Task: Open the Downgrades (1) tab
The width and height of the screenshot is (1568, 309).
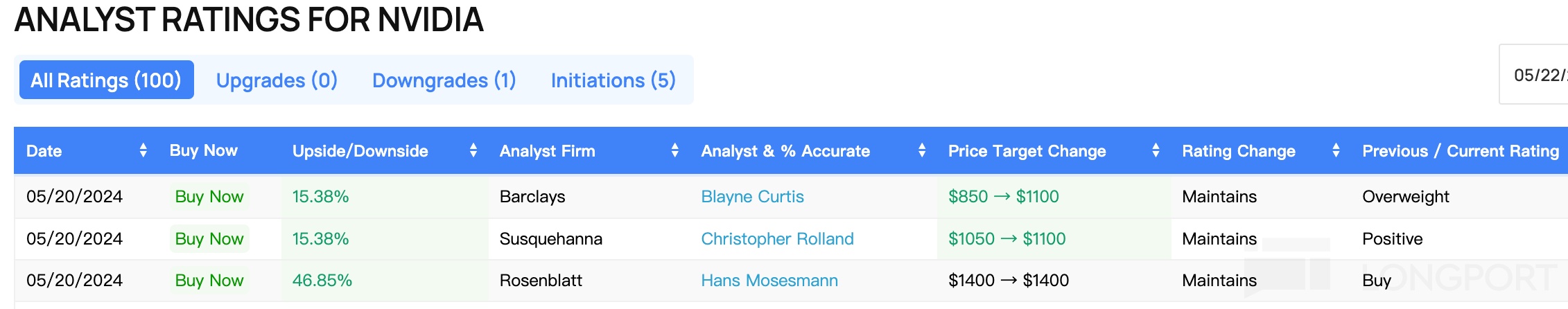Action: (x=444, y=80)
